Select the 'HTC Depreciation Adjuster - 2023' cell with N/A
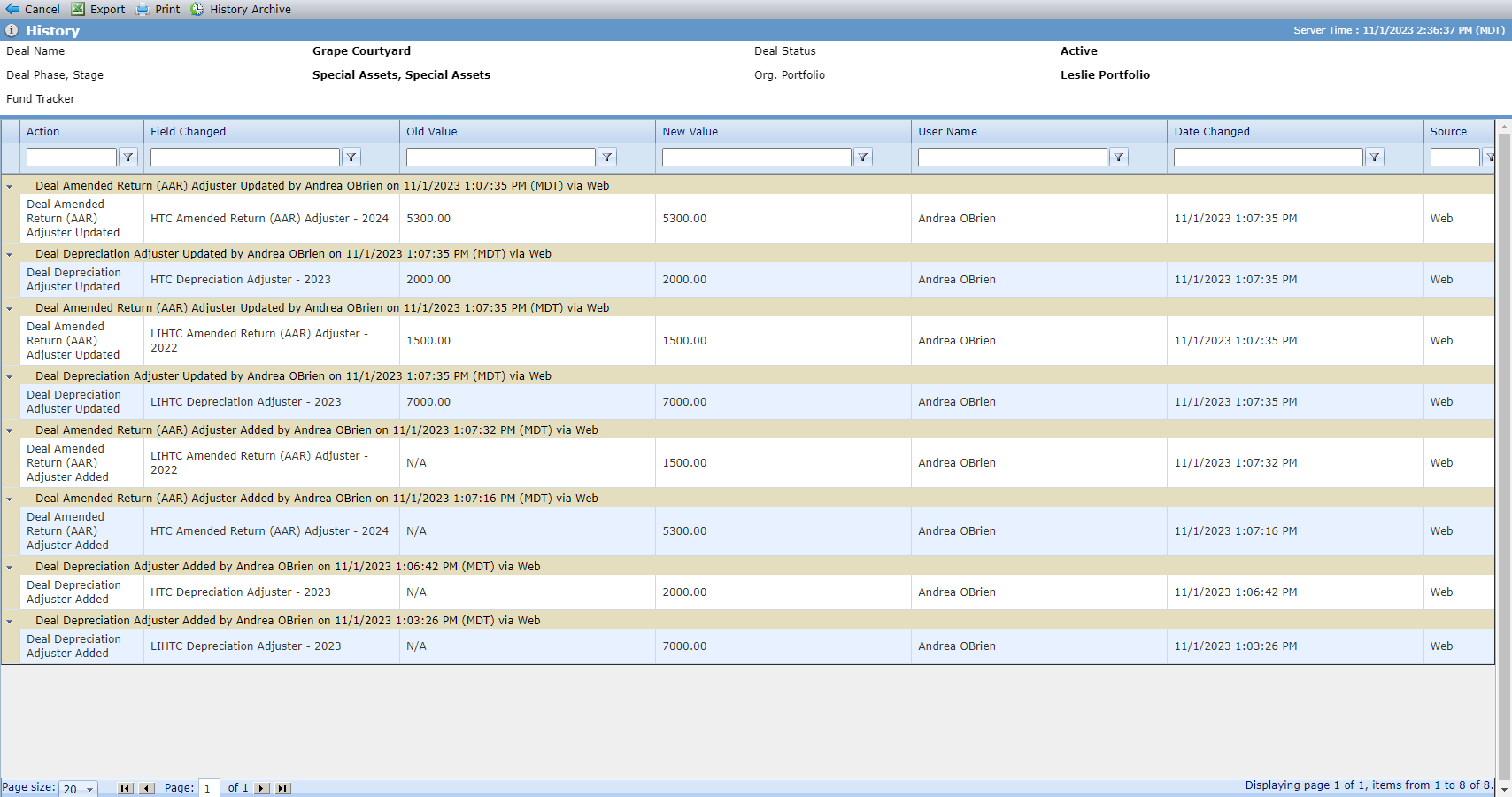The height and width of the screenshot is (797, 1512). (x=271, y=592)
